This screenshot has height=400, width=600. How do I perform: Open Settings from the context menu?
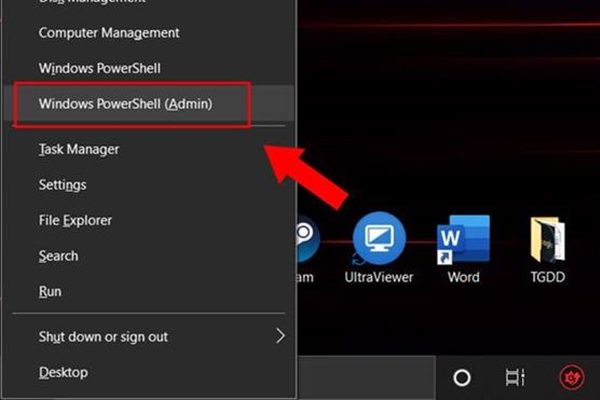62,185
